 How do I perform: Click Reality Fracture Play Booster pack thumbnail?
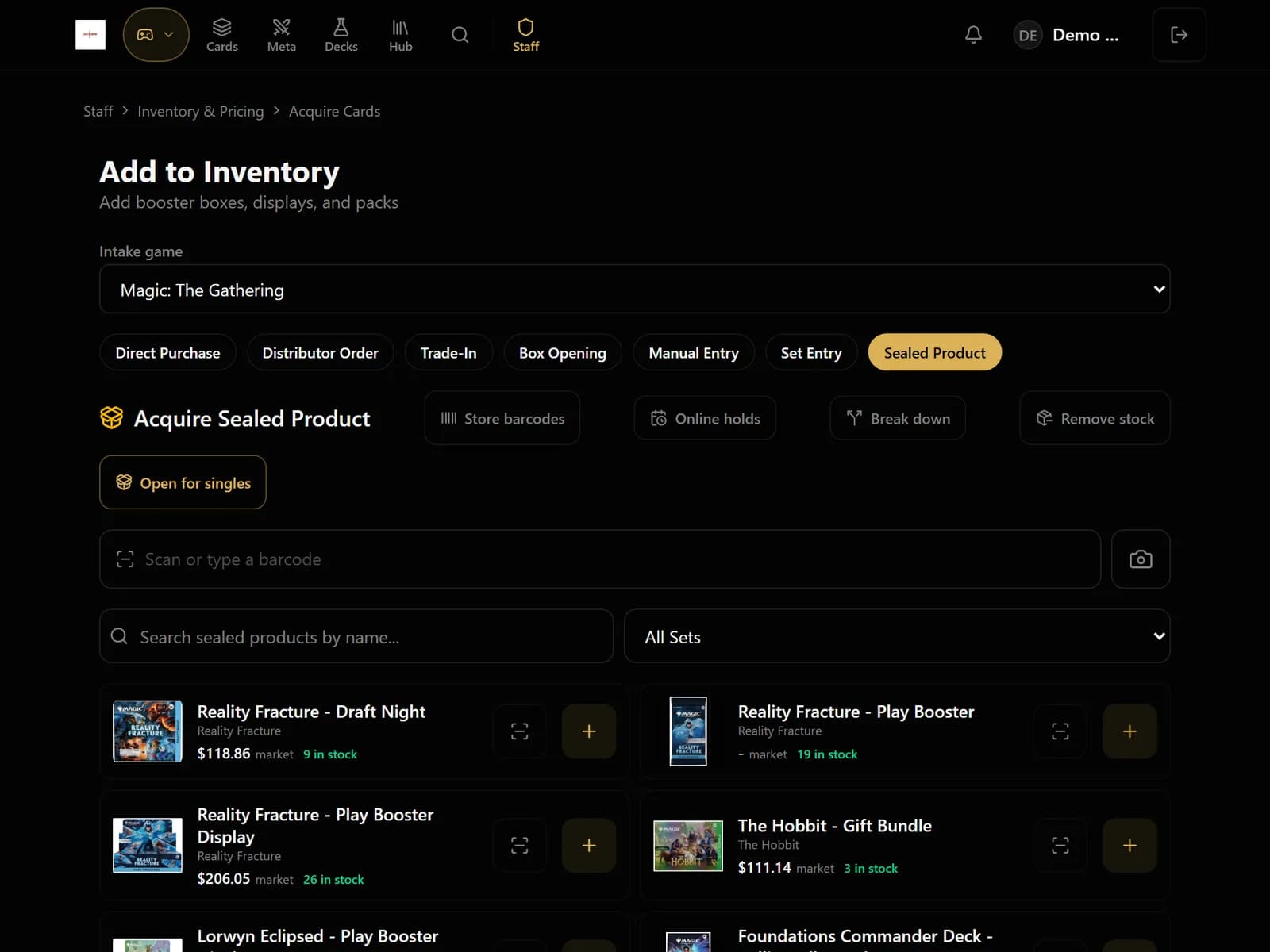[688, 731]
